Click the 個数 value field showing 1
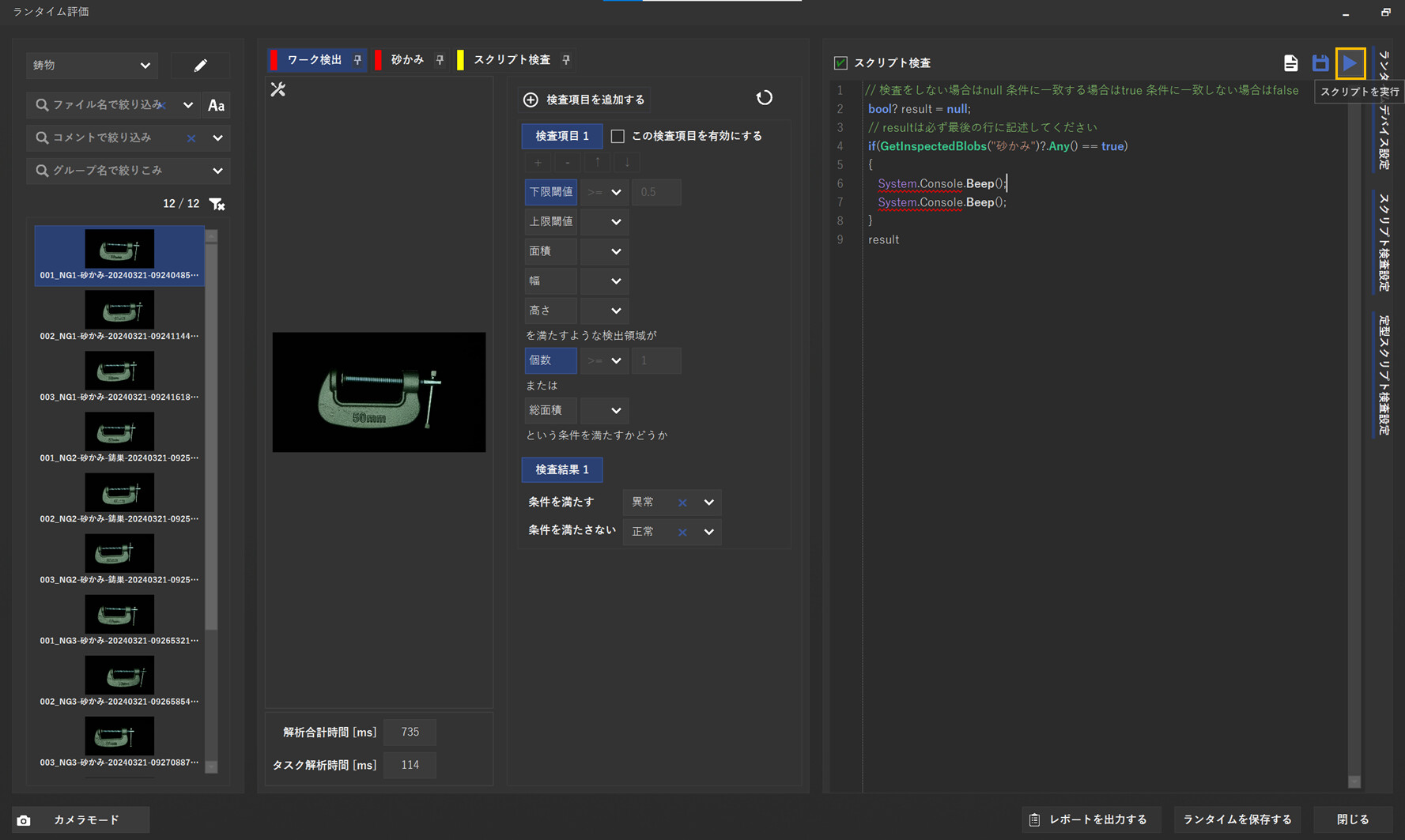The height and width of the screenshot is (840, 1405). [x=656, y=360]
